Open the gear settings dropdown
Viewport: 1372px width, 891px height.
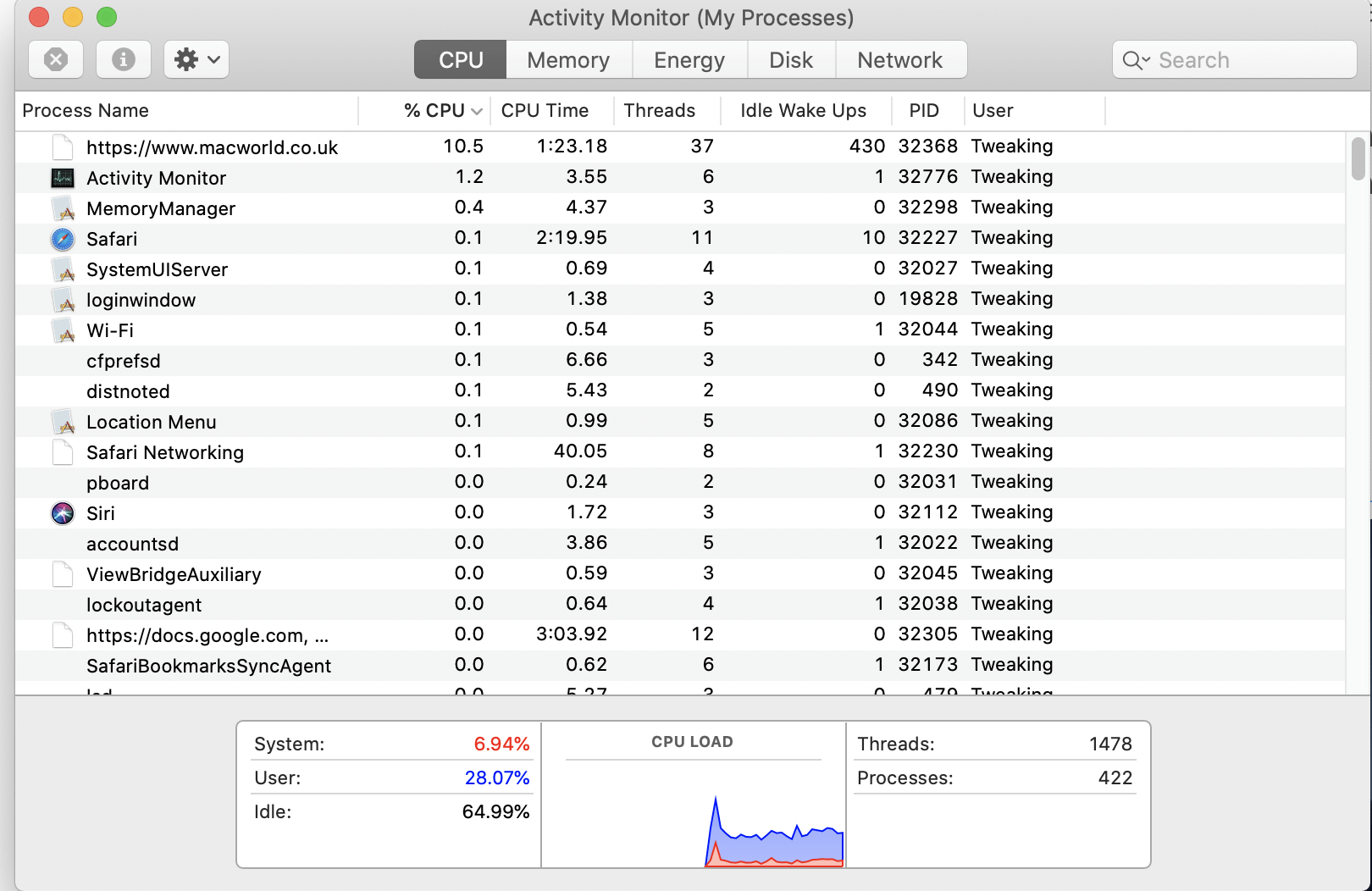click(196, 59)
